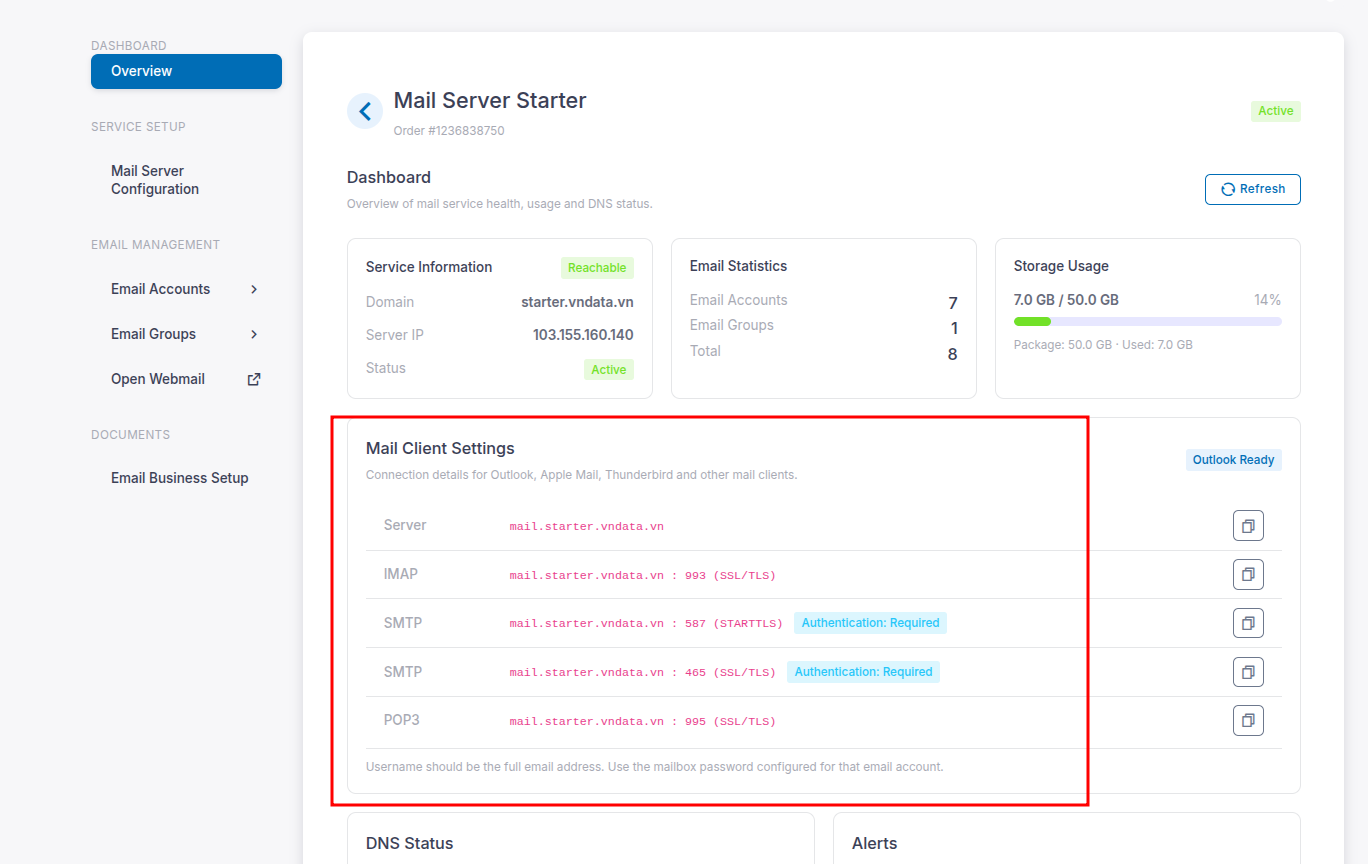
Task: Click the Package: 50.0 GB usage note
Action: pos(1103,345)
